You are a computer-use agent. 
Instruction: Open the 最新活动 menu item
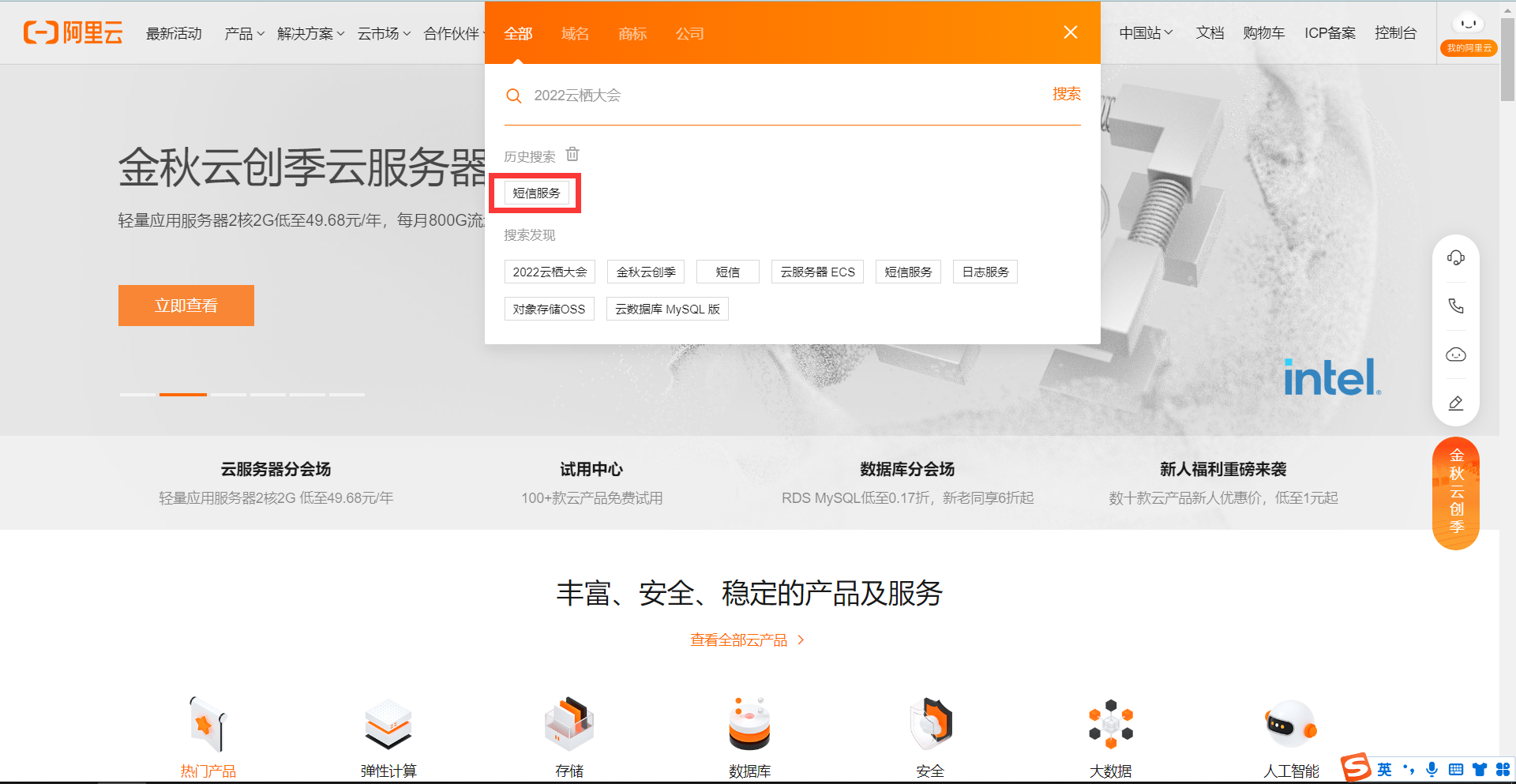tap(174, 33)
